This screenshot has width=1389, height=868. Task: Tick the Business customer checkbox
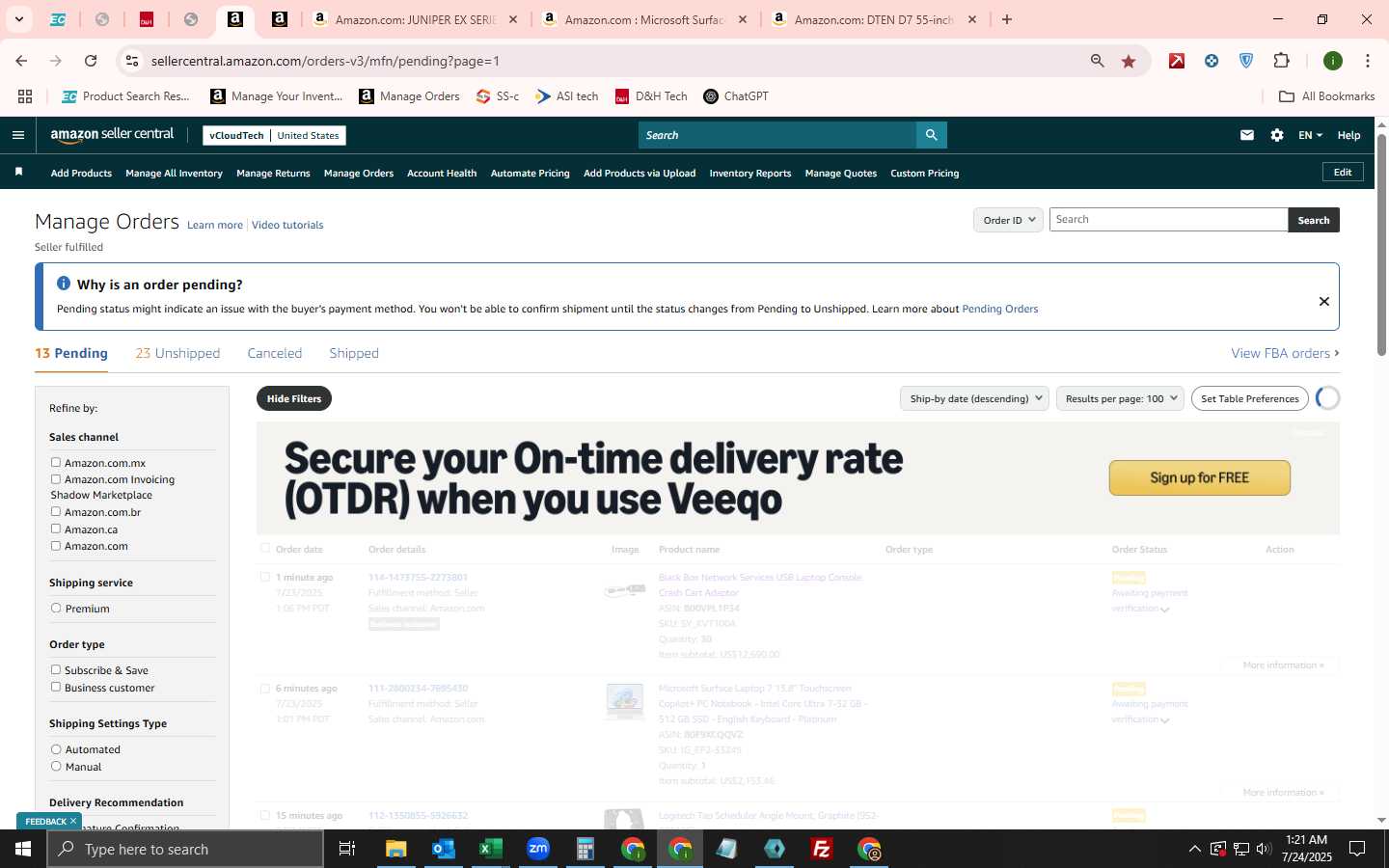pos(56,688)
